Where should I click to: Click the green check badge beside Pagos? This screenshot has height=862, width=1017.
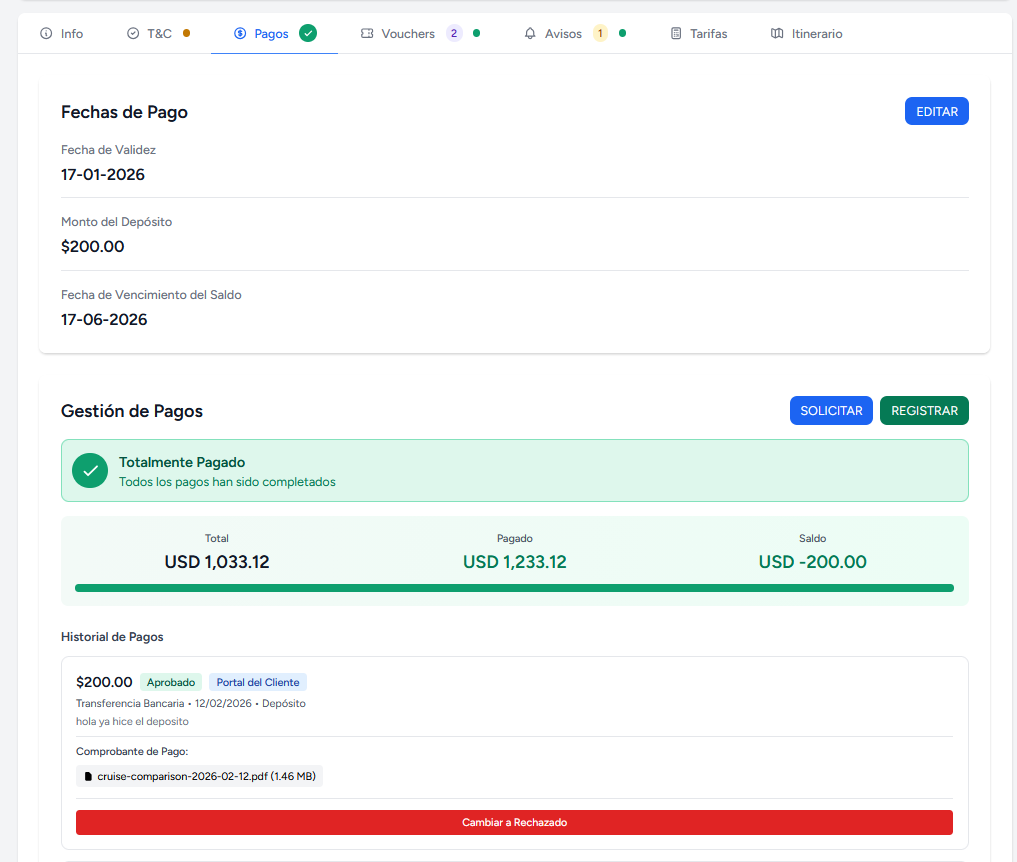(x=308, y=33)
